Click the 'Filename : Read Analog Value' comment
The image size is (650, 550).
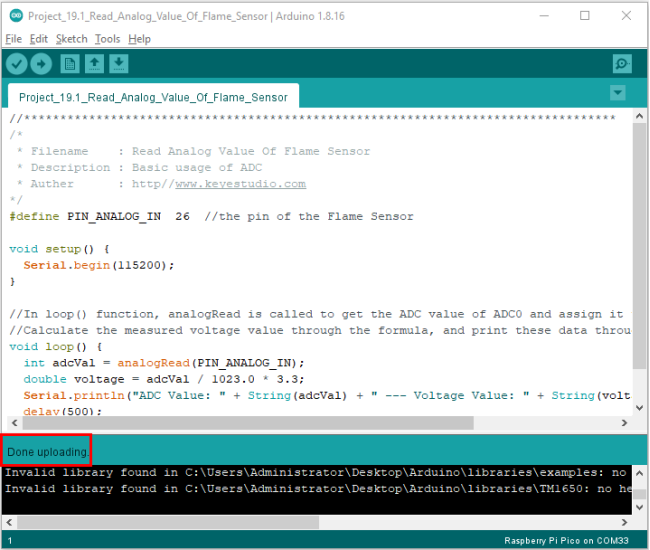[x=194, y=151]
